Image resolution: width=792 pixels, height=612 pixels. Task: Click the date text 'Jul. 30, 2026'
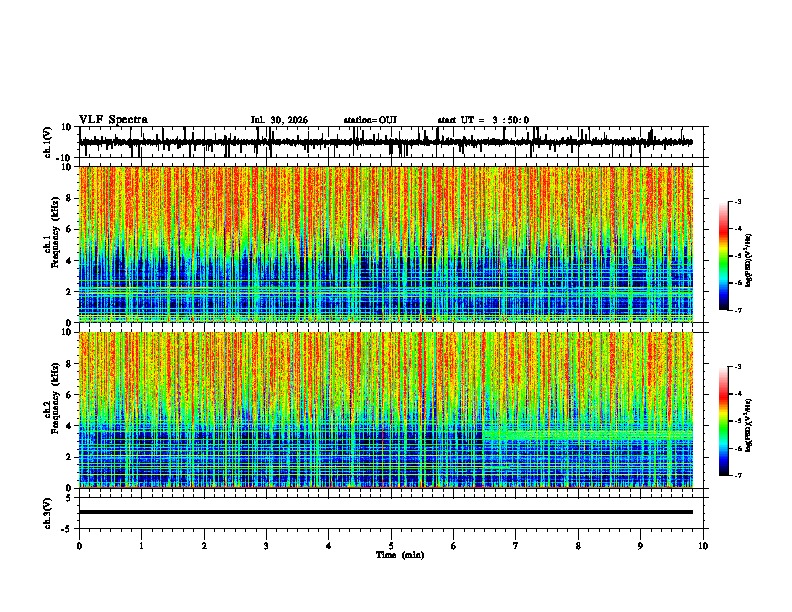(279, 120)
